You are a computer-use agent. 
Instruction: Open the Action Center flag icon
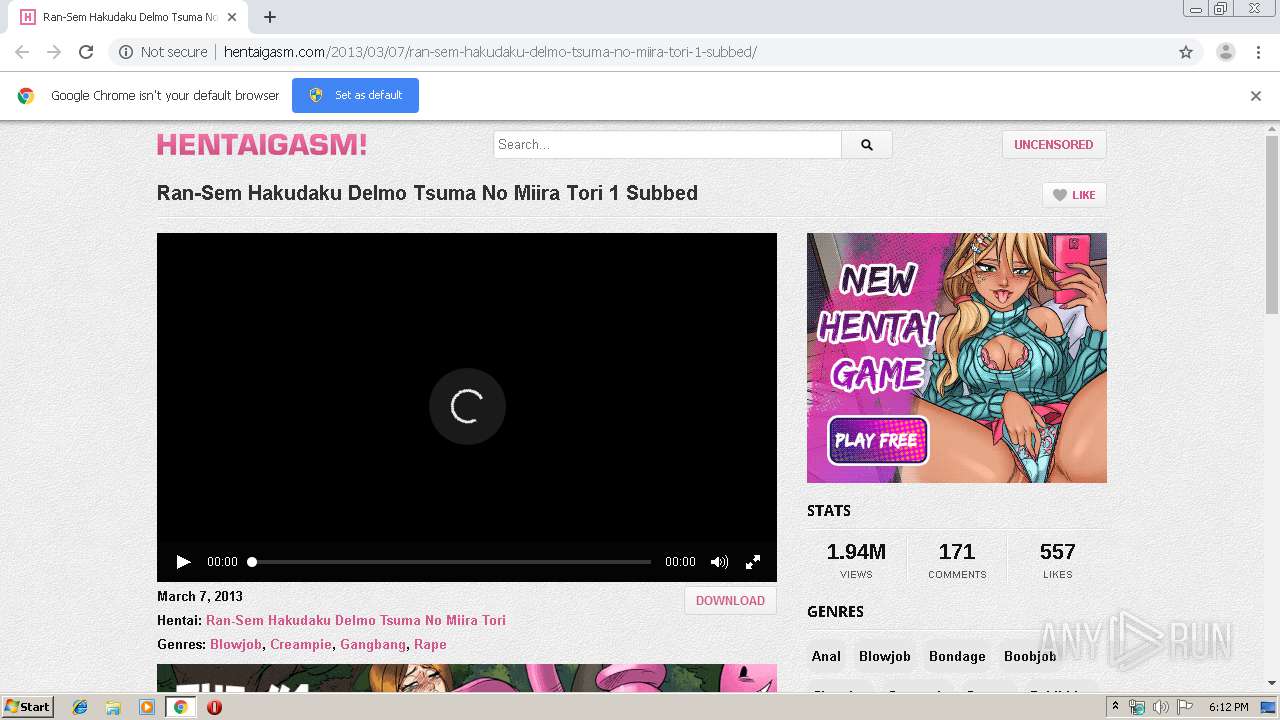tap(1185, 707)
